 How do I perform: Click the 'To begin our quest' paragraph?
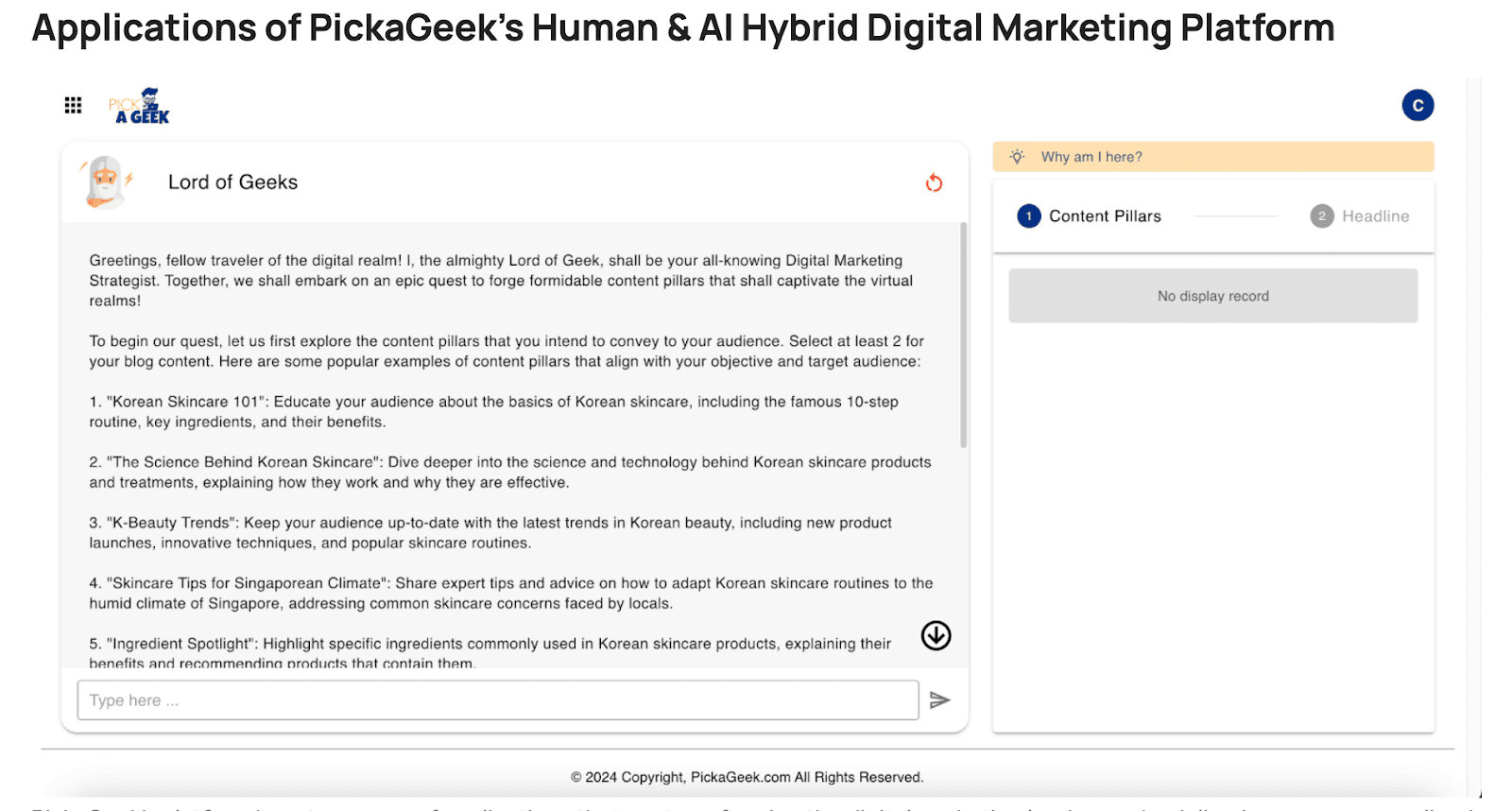tap(507, 352)
